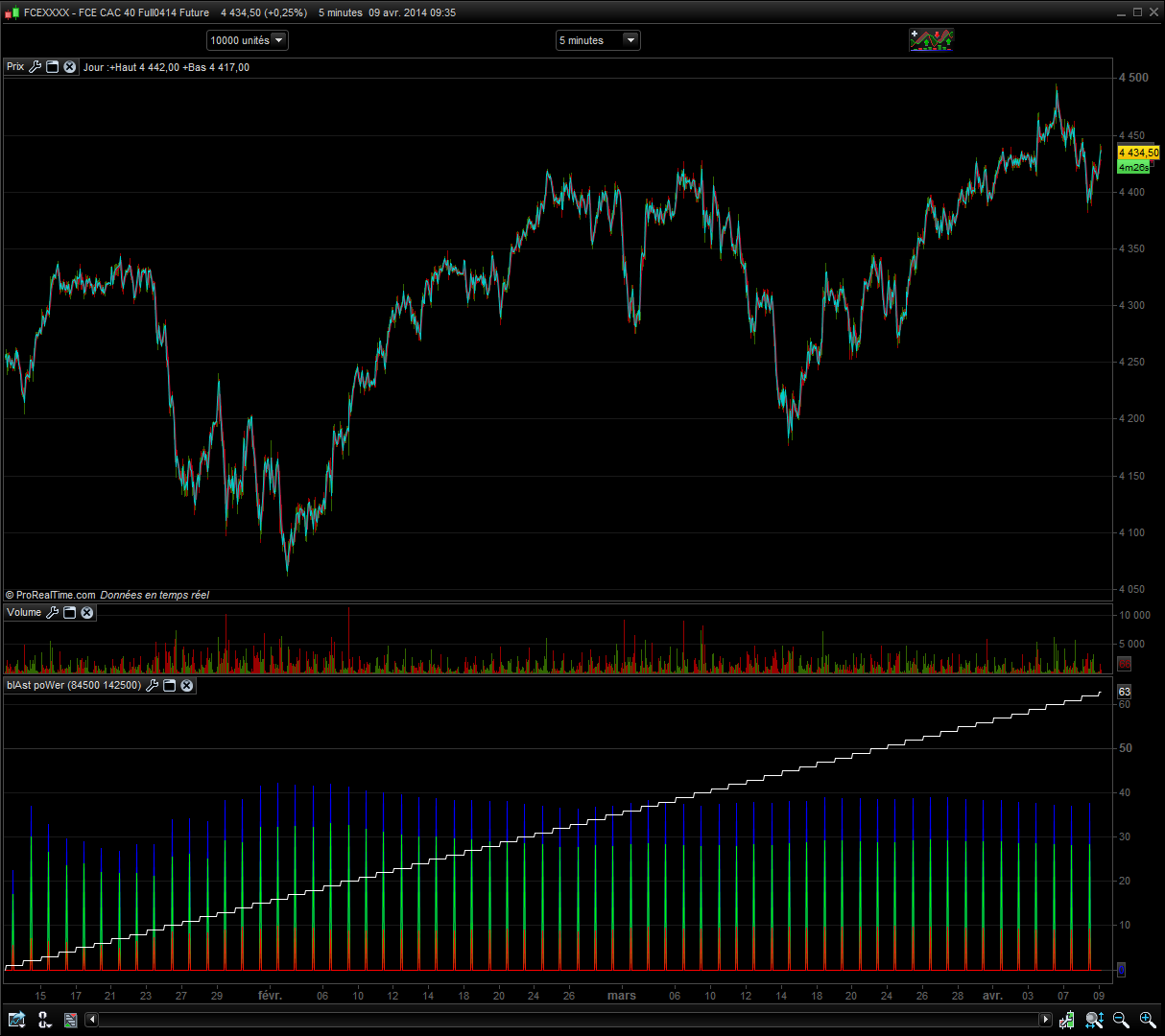This screenshot has height=1036, width=1165.
Task: Open the 10000 unités dropdown
Action: tap(247, 40)
